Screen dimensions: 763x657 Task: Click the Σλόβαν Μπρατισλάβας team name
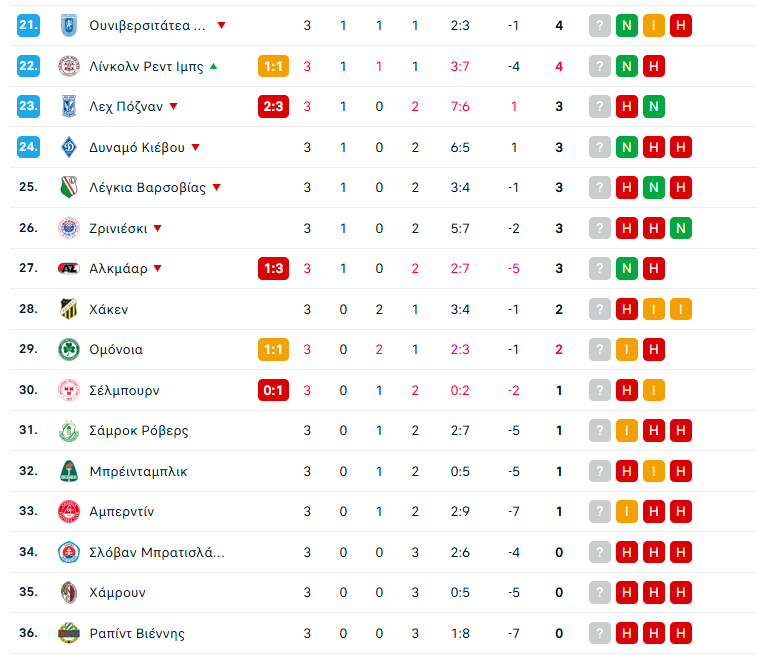(x=157, y=552)
